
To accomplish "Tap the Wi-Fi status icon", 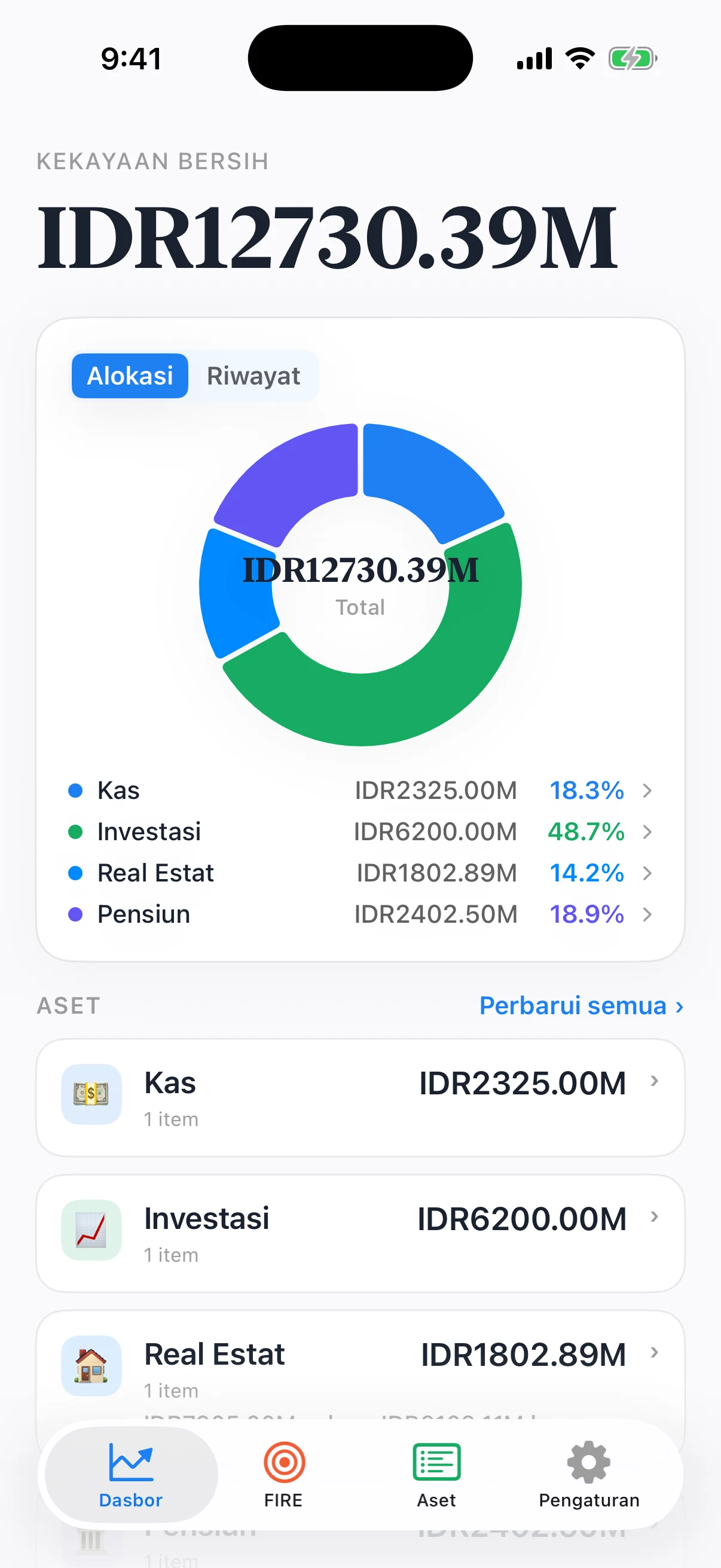I will click(x=580, y=59).
